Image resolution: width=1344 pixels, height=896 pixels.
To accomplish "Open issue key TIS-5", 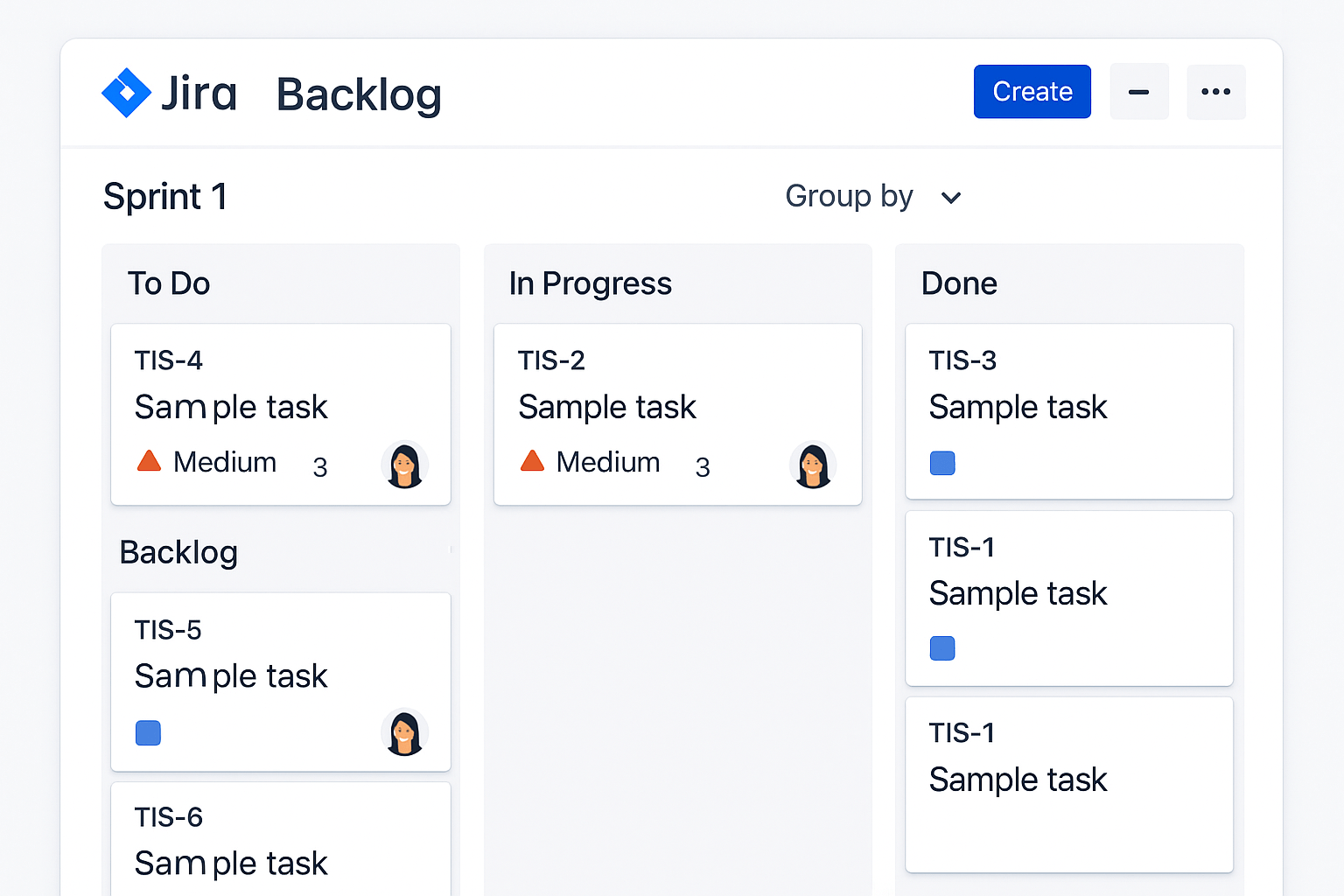I will click(x=168, y=630).
